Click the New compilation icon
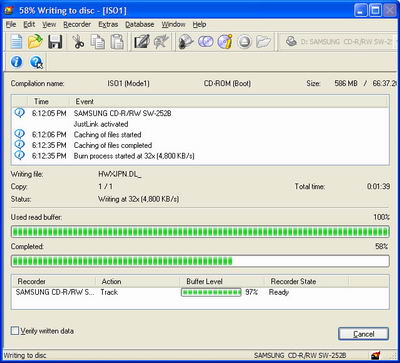The image size is (400, 363). (x=16, y=42)
